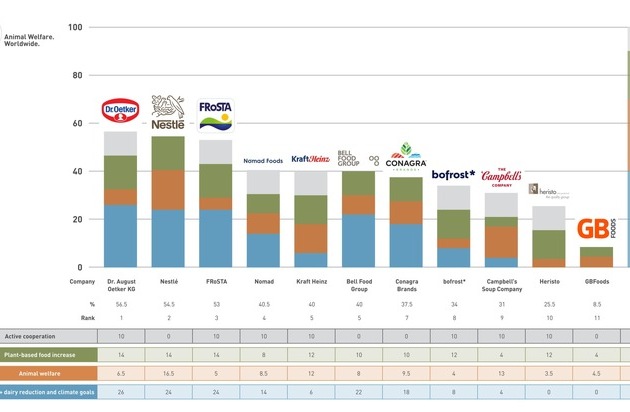This screenshot has width=630, height=412.
Task: Click the Kraft Heinz logo
Action: pos(310,159)
